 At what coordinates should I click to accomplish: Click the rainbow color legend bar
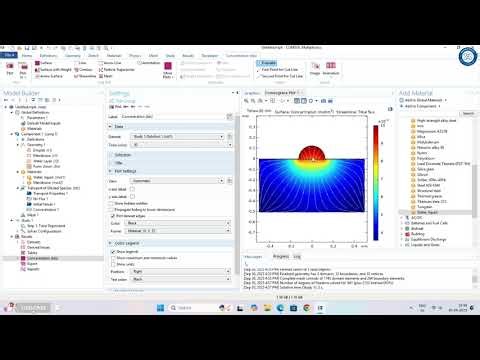point(376,182)
